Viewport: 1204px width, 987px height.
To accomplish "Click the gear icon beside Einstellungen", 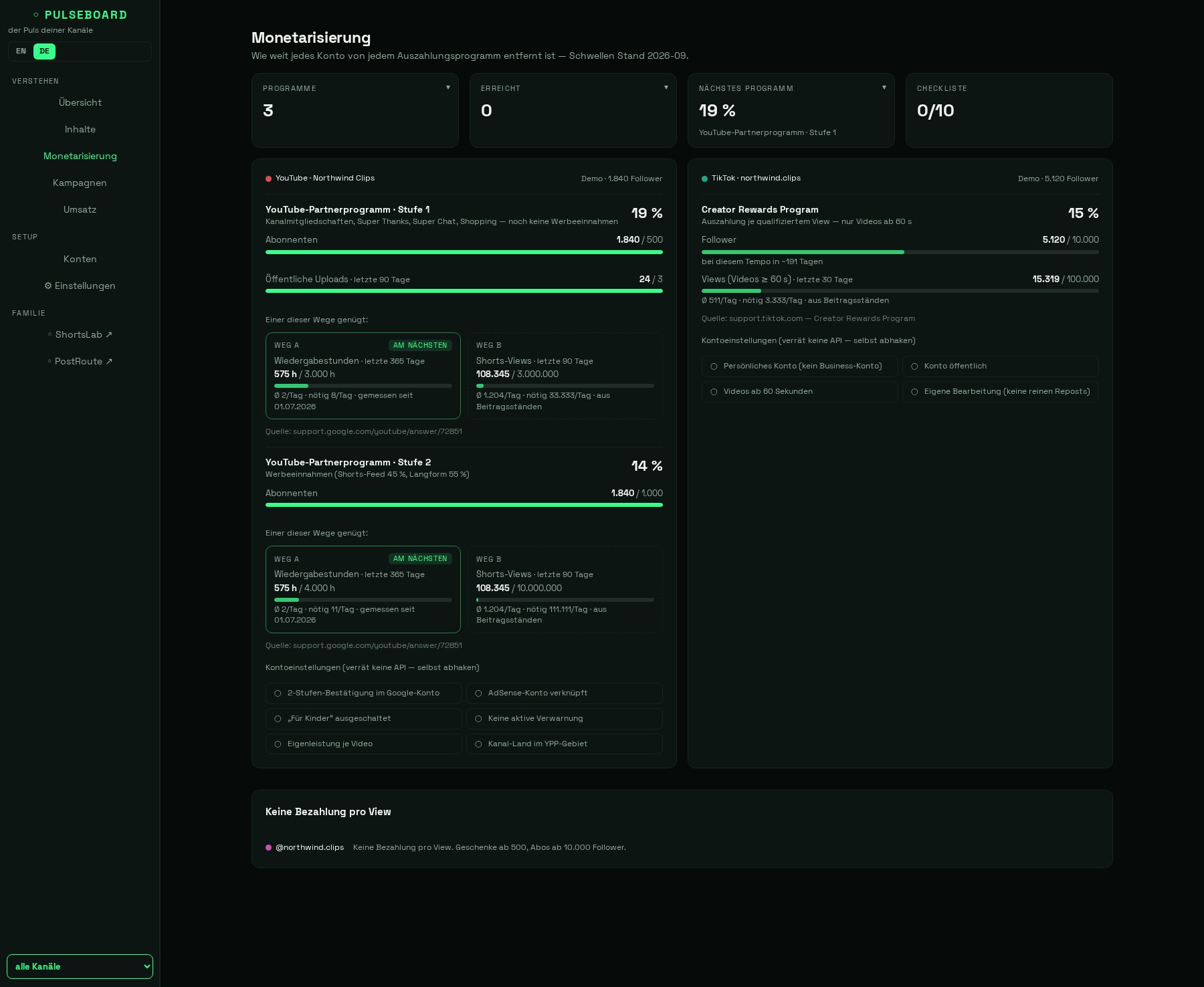I will pyautogui.click(x=48, y=286).
